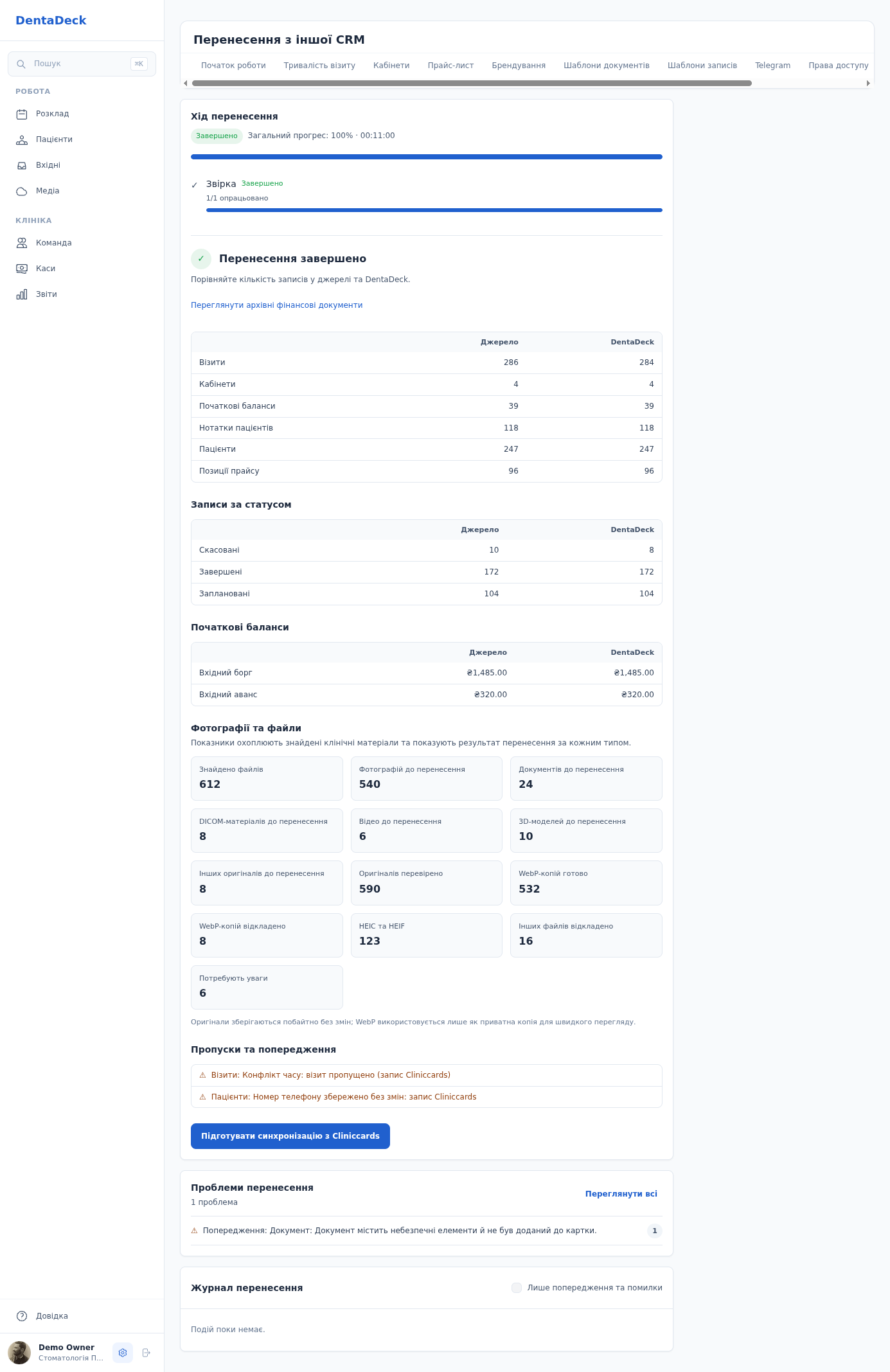
Task: Open the Telegram tab
Action: 772,66
